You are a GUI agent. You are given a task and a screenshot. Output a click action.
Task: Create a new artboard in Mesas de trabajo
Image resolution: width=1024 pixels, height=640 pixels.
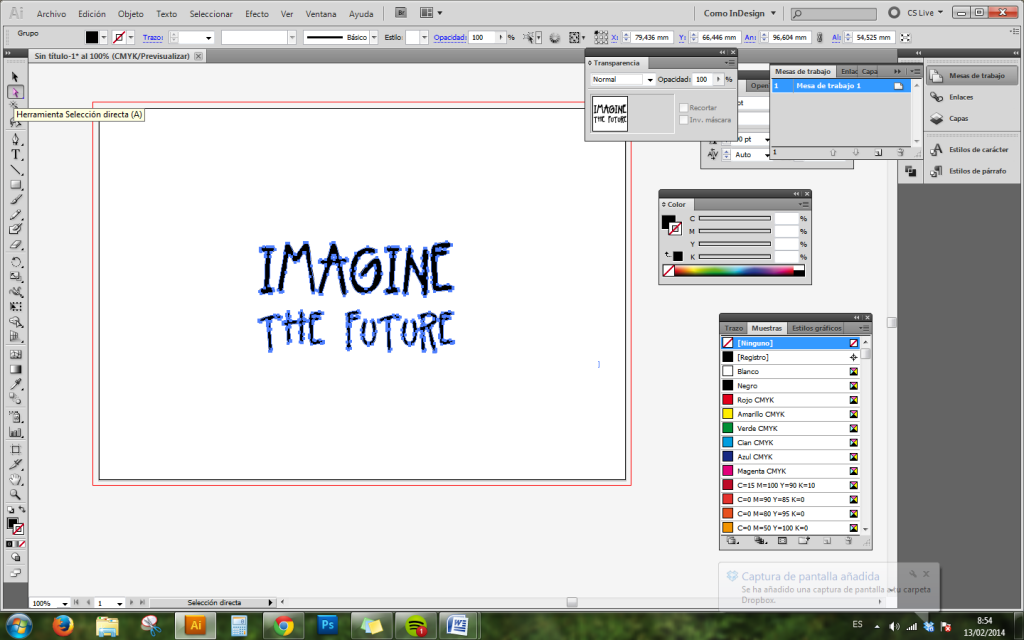click(879, 152)
